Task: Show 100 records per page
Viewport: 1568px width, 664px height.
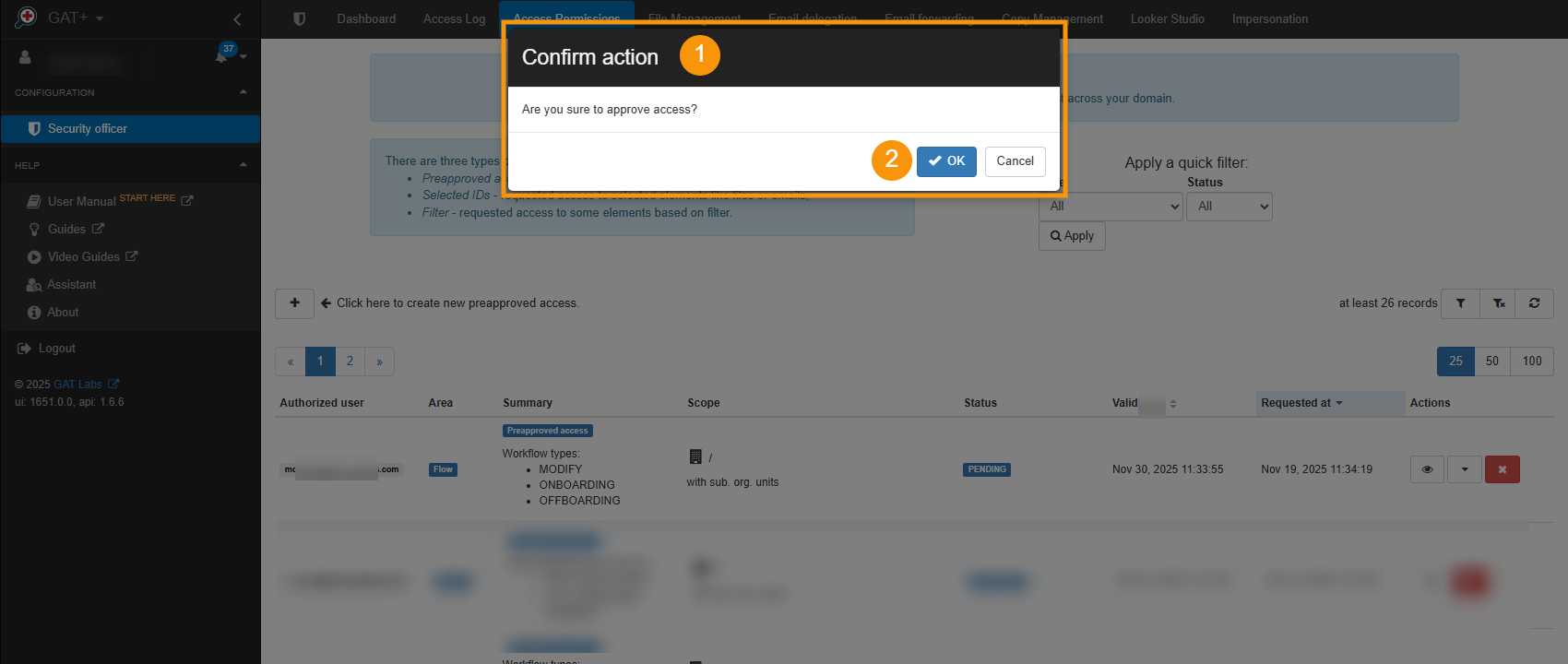Action: pos(1531,362)
